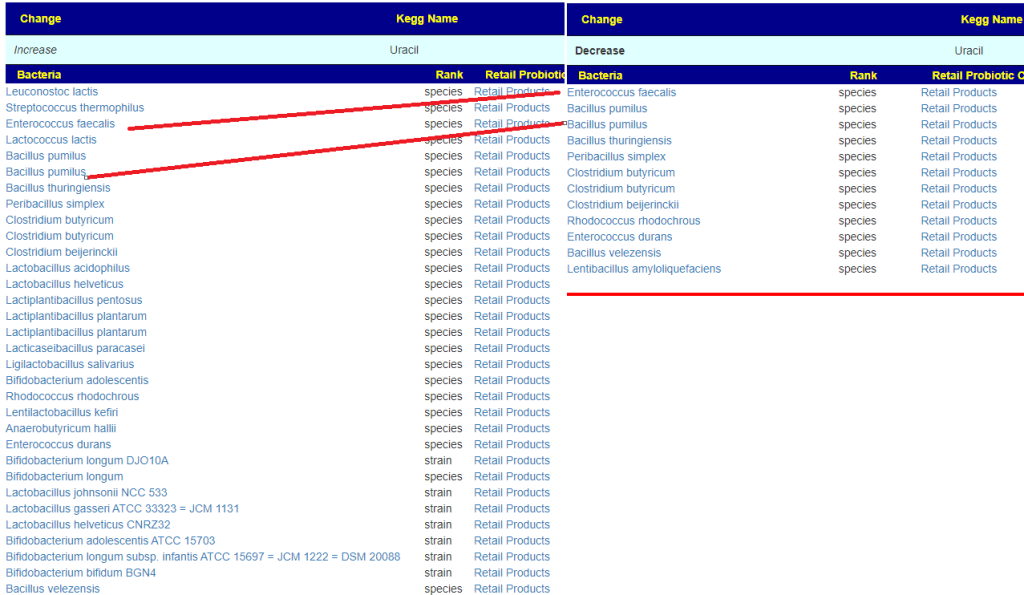Open the Ligilactobacillus salivarius link

pyautogui.click(x=70, y=364)
